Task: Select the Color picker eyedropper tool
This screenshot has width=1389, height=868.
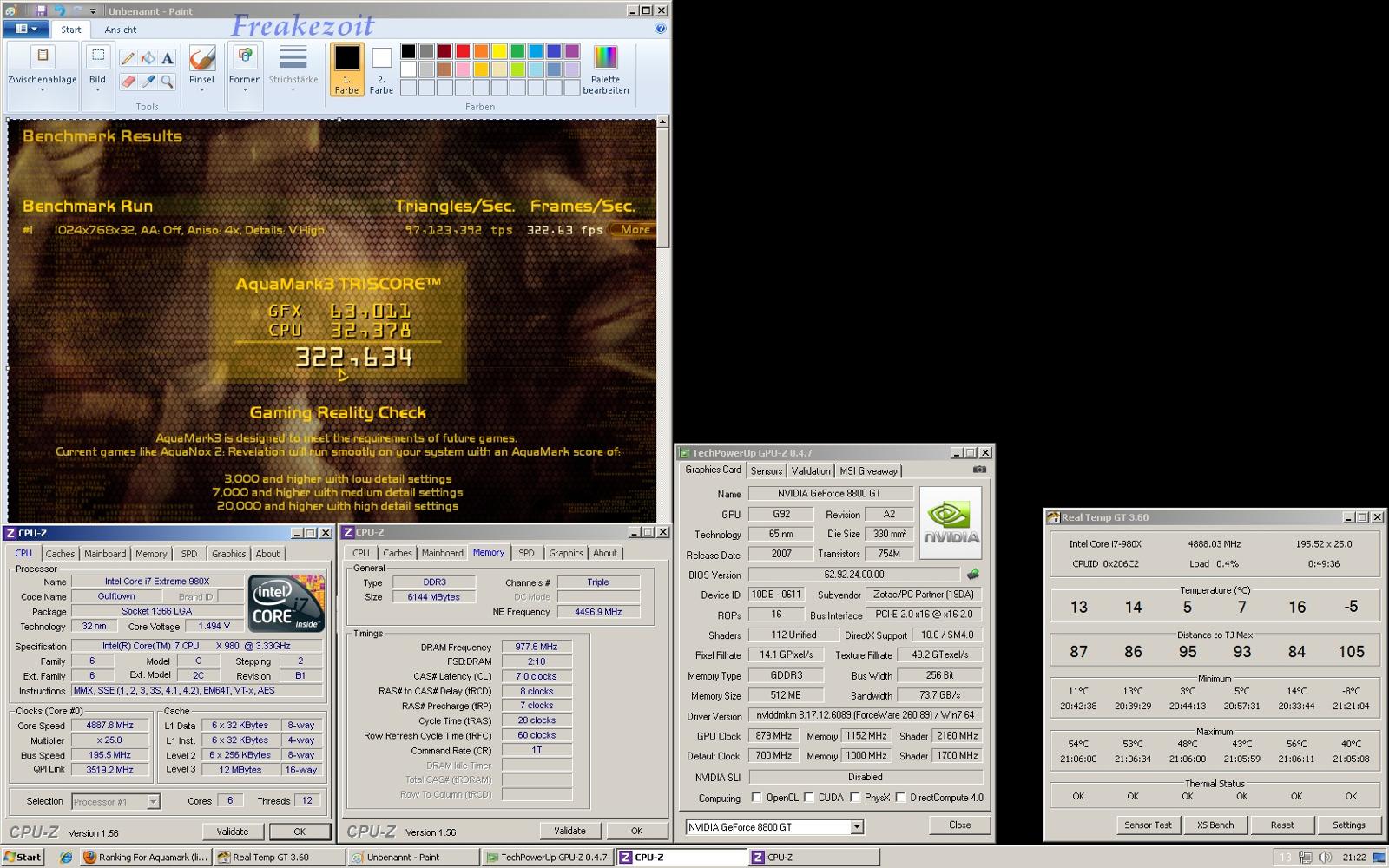Action: coord(148,82)
